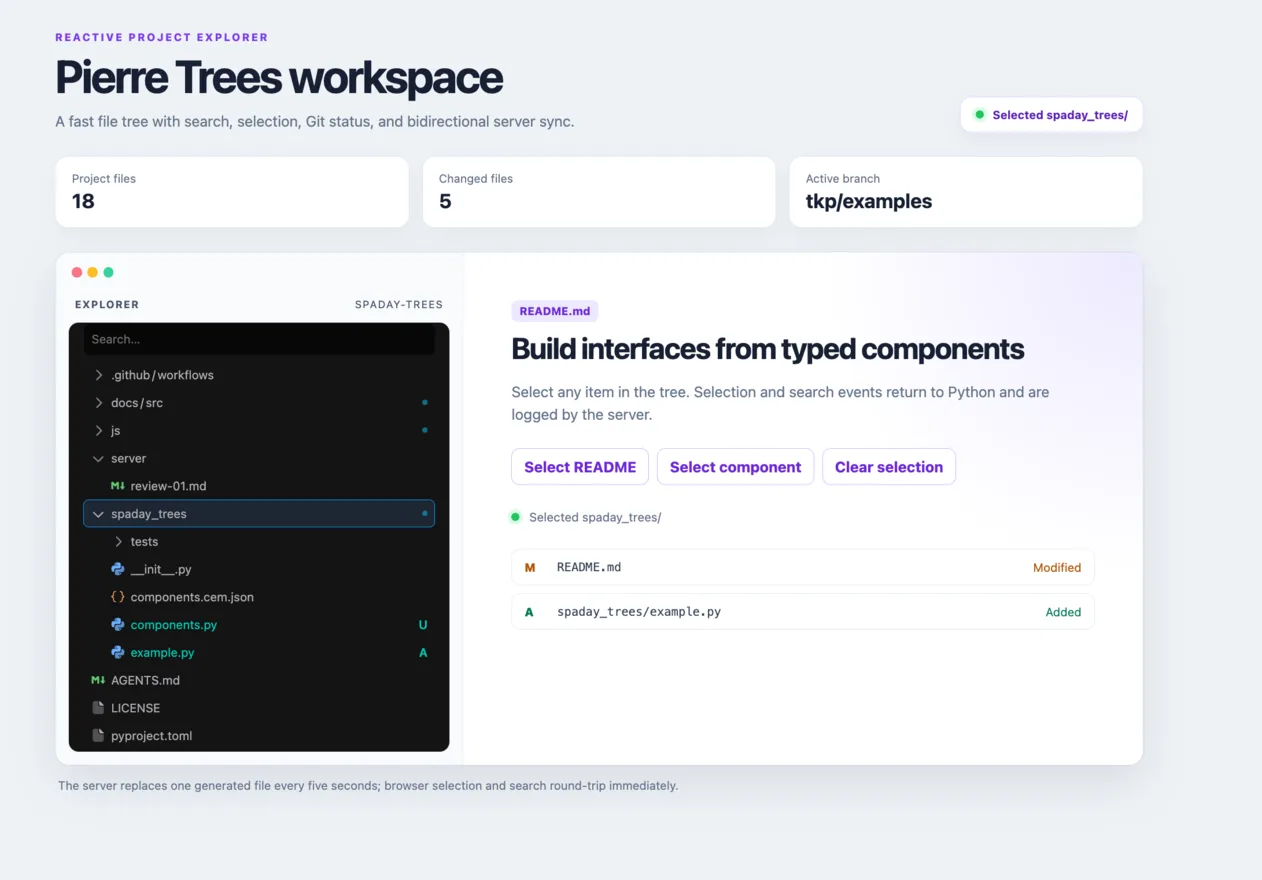Expand the docs/src folder
Screen dimensions: 1262x880
pos(98,403)
